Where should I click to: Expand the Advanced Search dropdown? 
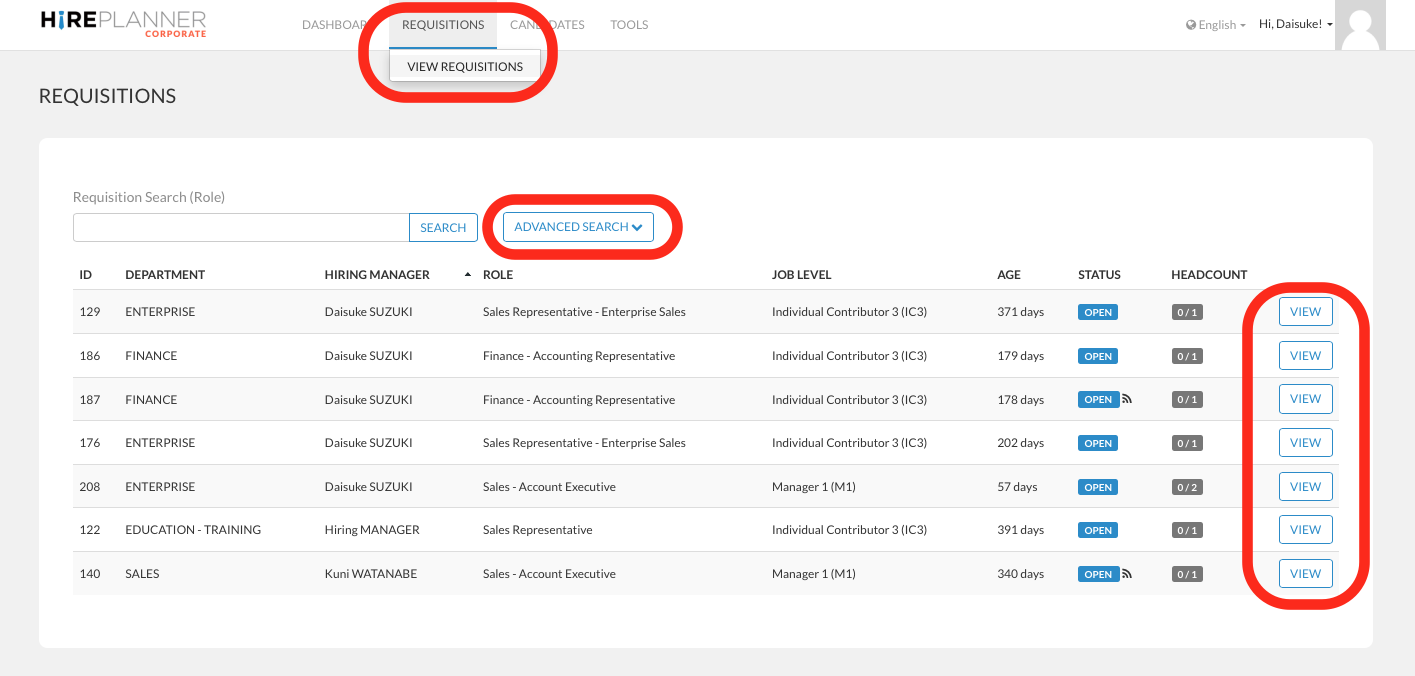pos(578,227)
